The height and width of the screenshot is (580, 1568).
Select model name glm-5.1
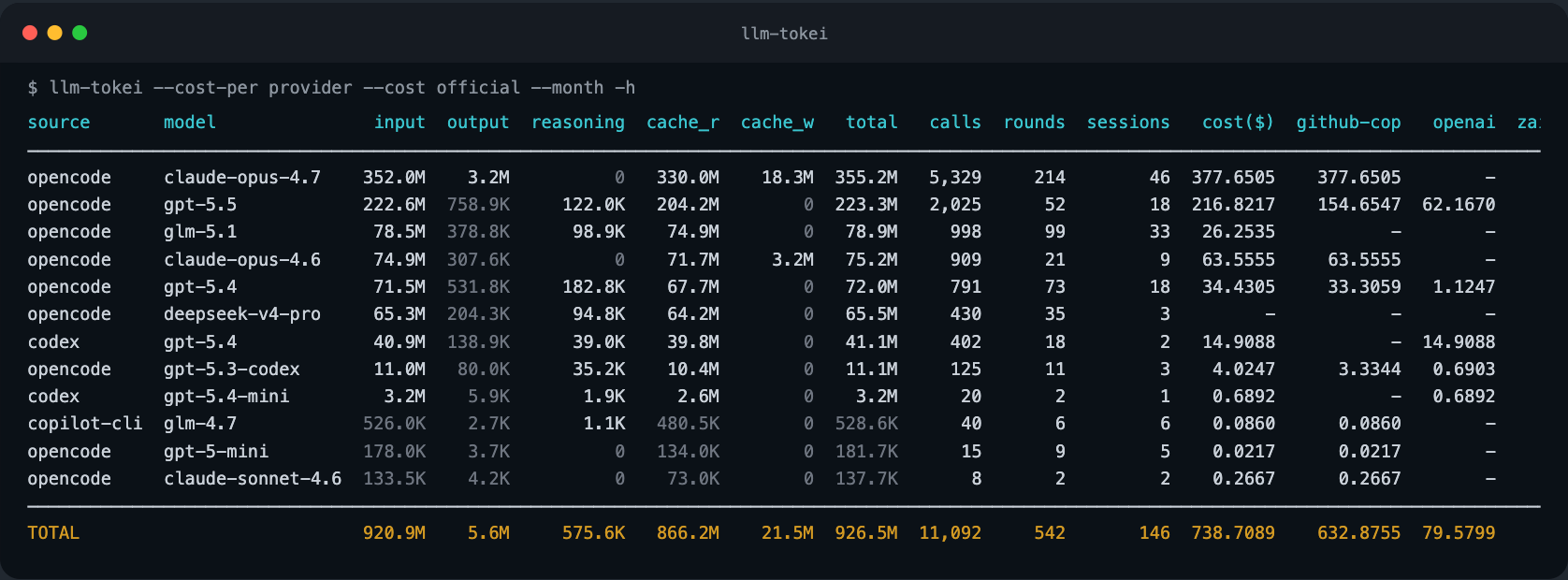(200, 232)
